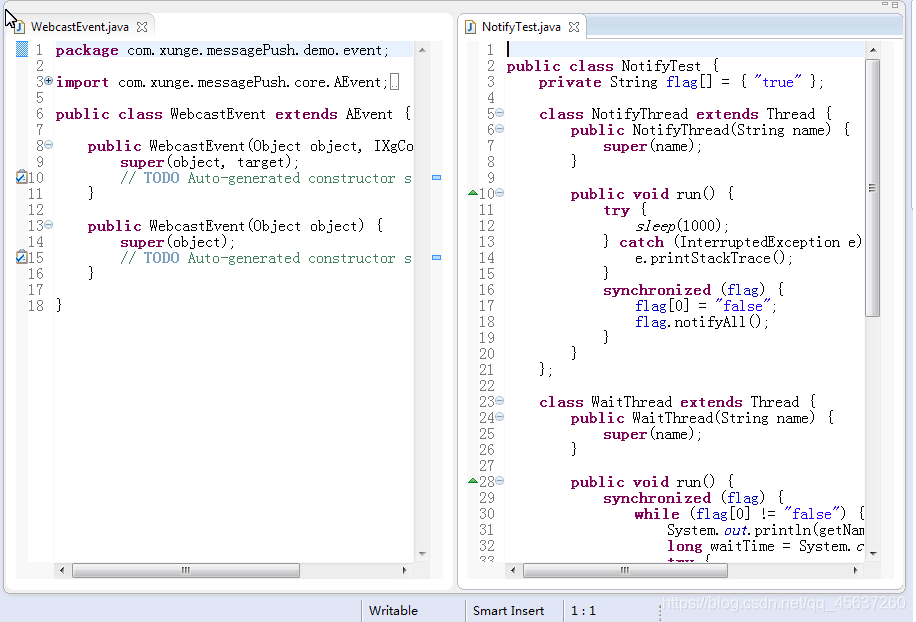Click empty line 1 in NotifyTest editor
This screenshot has width=916, height=622.
point(685,50)
